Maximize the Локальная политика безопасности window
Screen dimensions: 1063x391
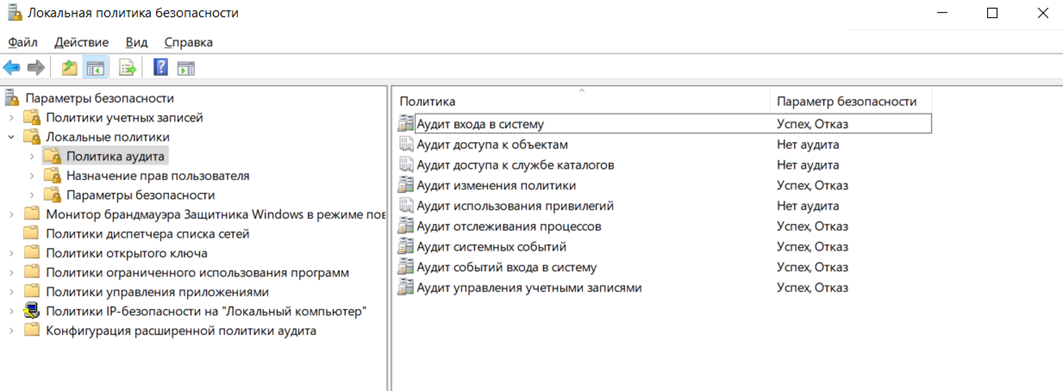click(x=992, y=13)
